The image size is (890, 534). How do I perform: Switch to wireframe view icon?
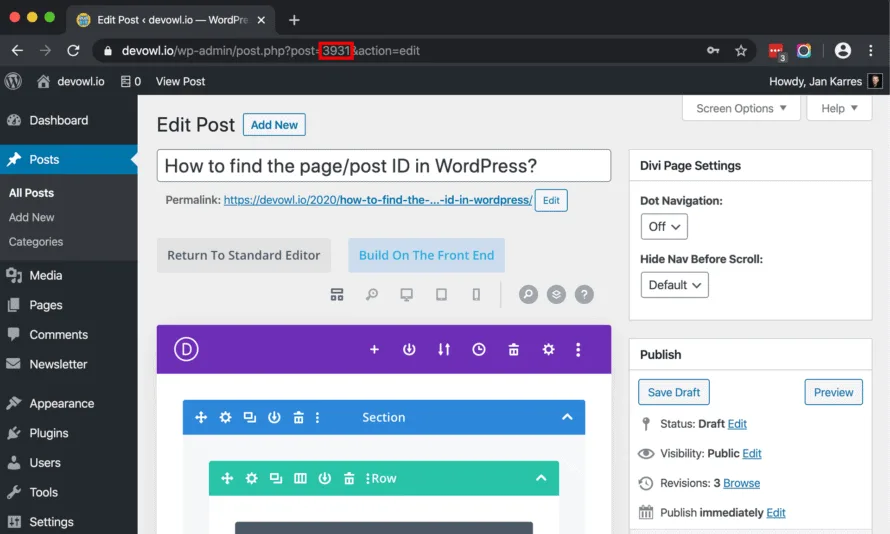point(337,295)
